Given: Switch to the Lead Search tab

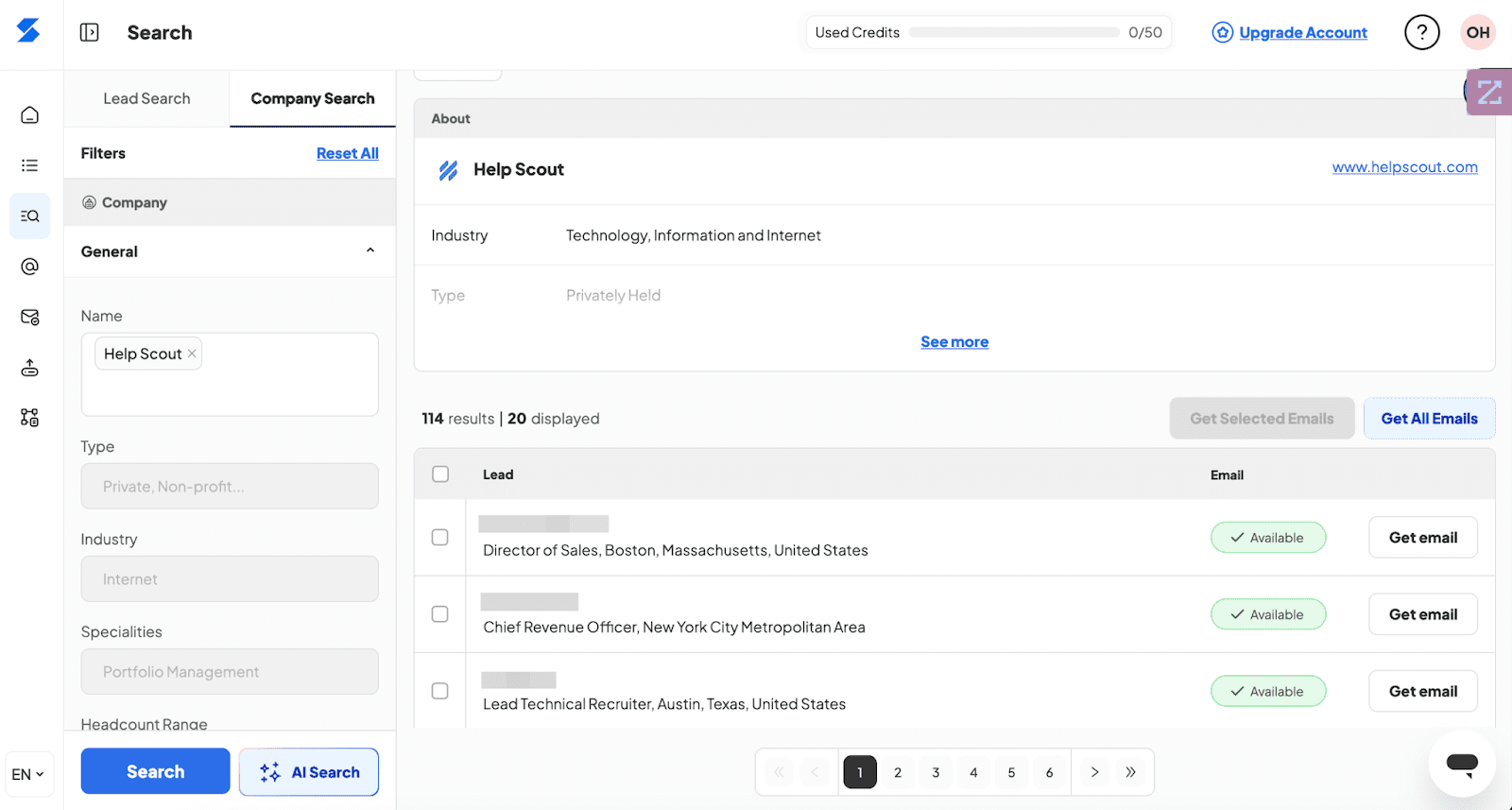Looking at the screenshot, I should 146,98.
